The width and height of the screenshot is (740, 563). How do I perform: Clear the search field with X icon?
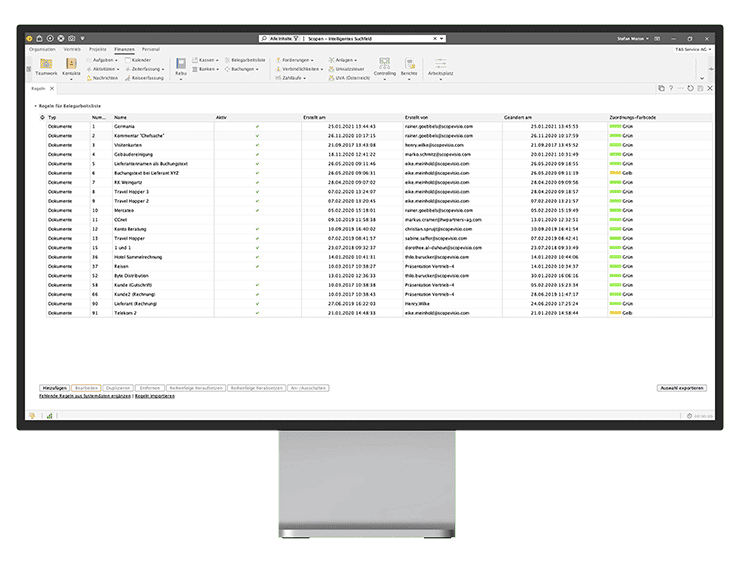435,38
